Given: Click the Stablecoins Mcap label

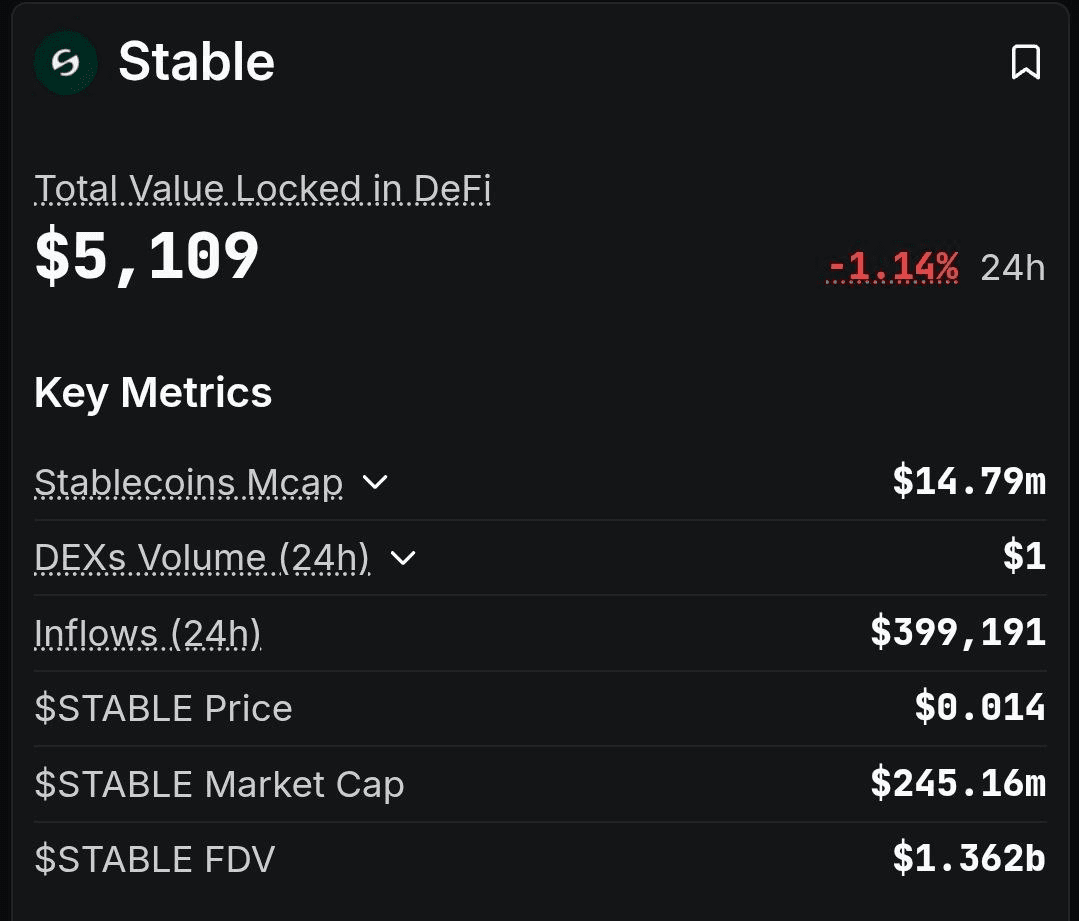Looking at the screenshot, I should [x=188, y=483].
